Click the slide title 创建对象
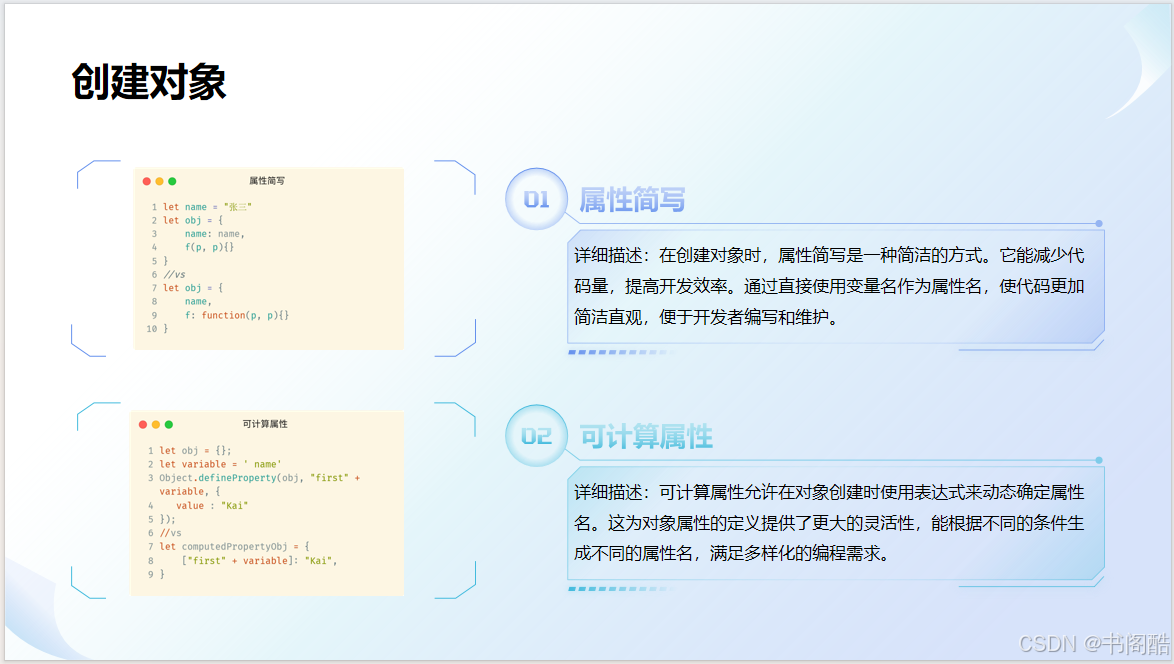 pyautogui.click(x=149, y=82)
